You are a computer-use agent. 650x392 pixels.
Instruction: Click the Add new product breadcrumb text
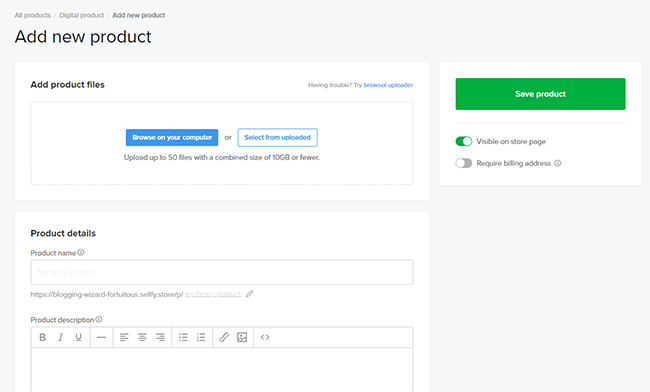coord(139,15)
